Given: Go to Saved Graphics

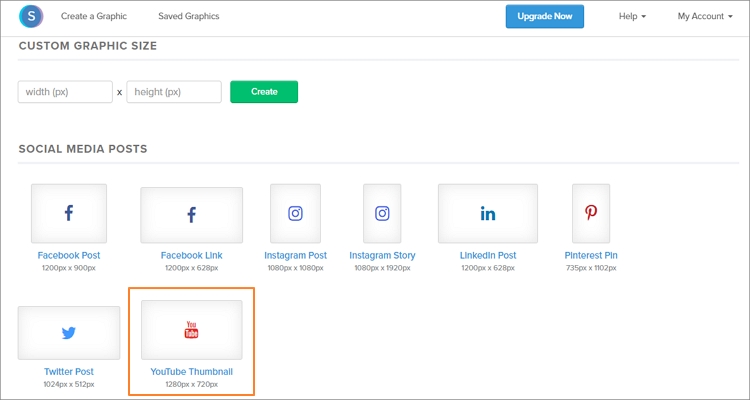Looking at the screenshot, I should (x=188, y=16).
